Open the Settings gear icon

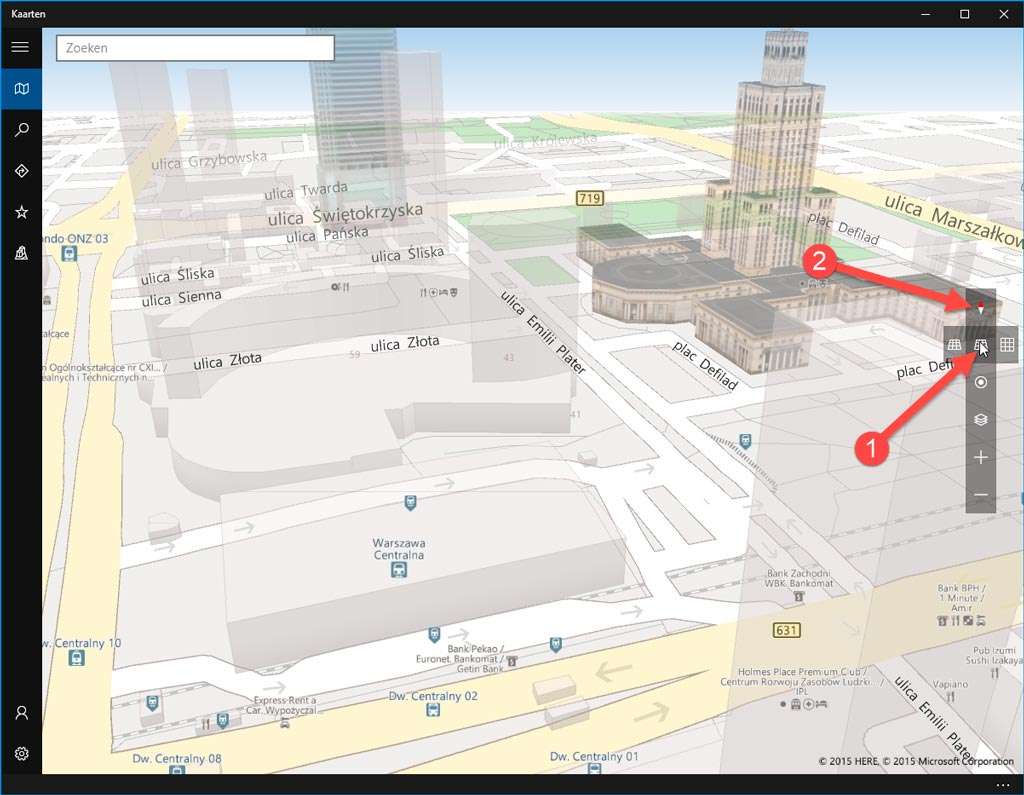(21, 753)
